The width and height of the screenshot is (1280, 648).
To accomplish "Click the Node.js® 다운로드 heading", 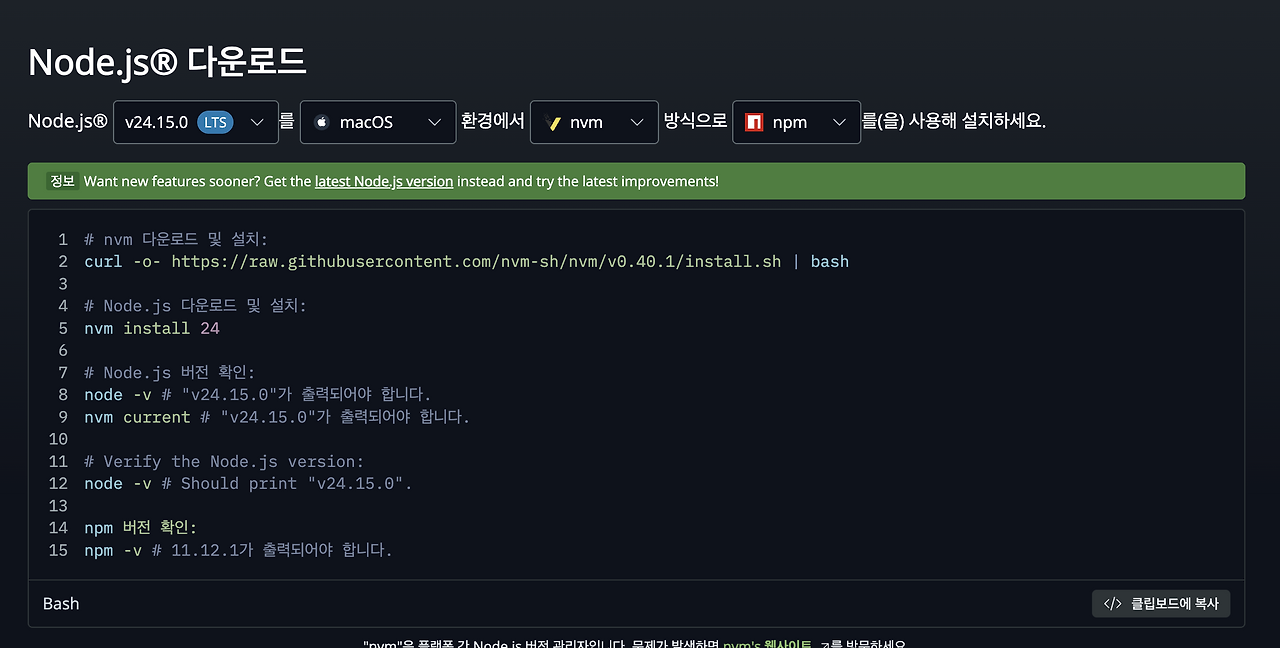I will (167, 62).
